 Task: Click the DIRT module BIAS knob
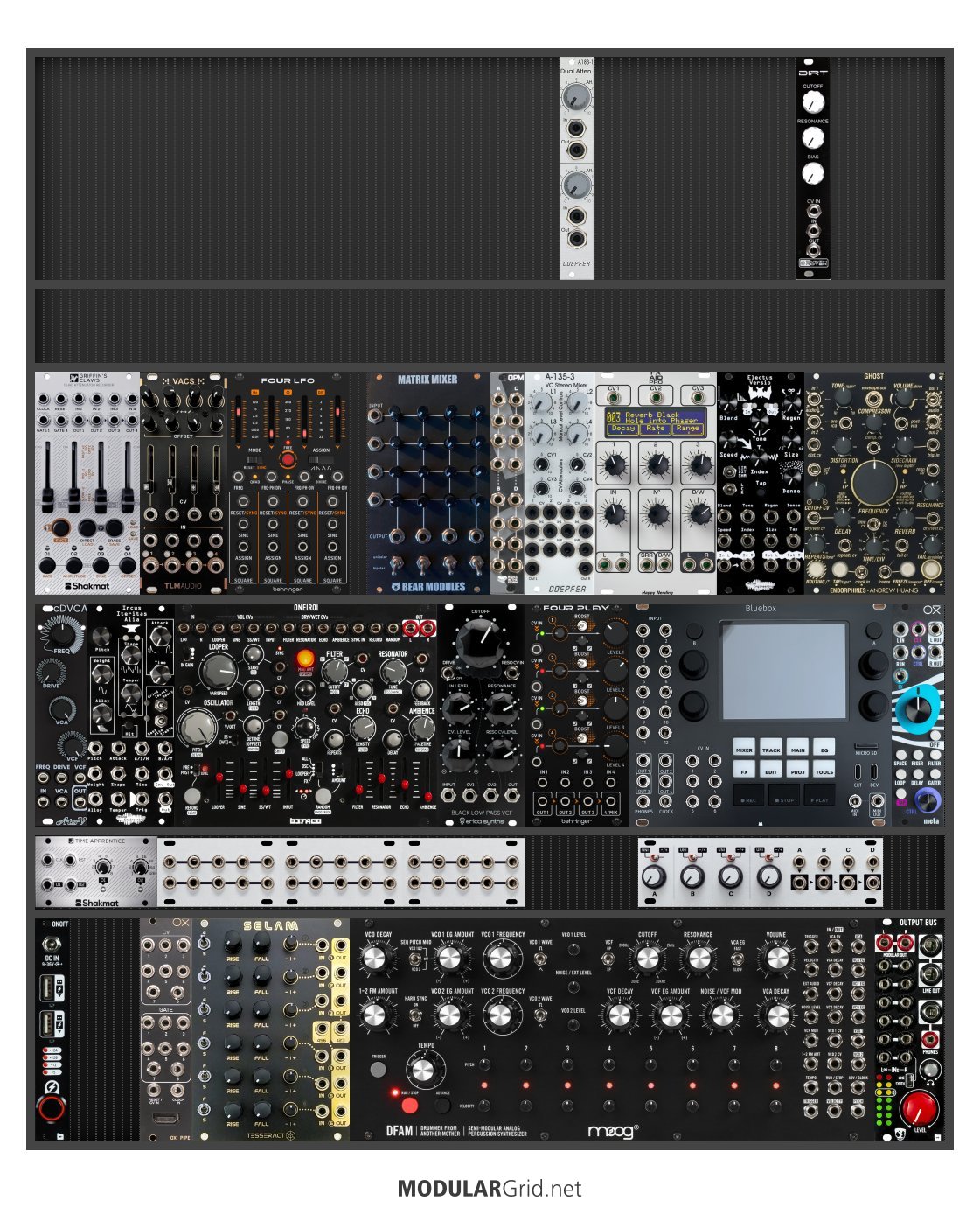tap(813, 173)
